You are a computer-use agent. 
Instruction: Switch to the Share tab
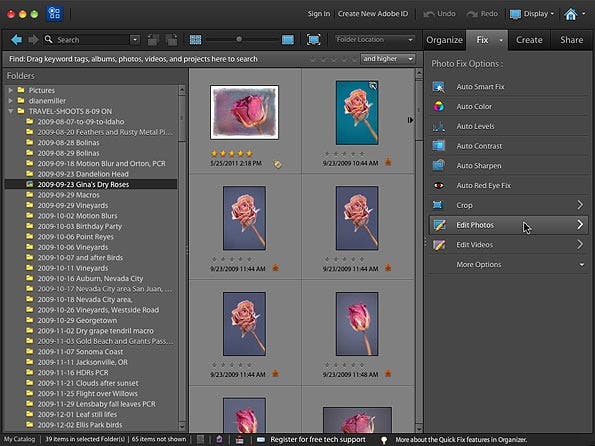[571, 40]
